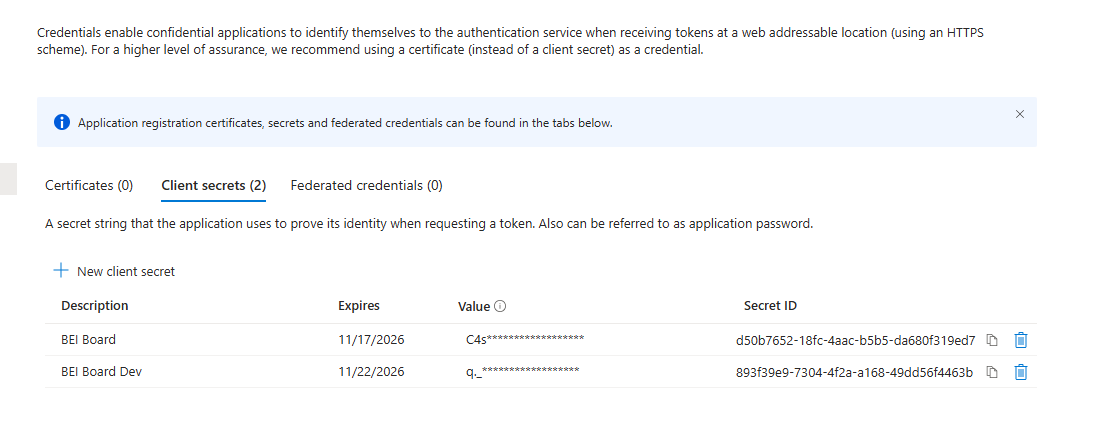Viewport: 1093px width, 443px height.
Task: Click New client secret button
Action: [114, 271]
